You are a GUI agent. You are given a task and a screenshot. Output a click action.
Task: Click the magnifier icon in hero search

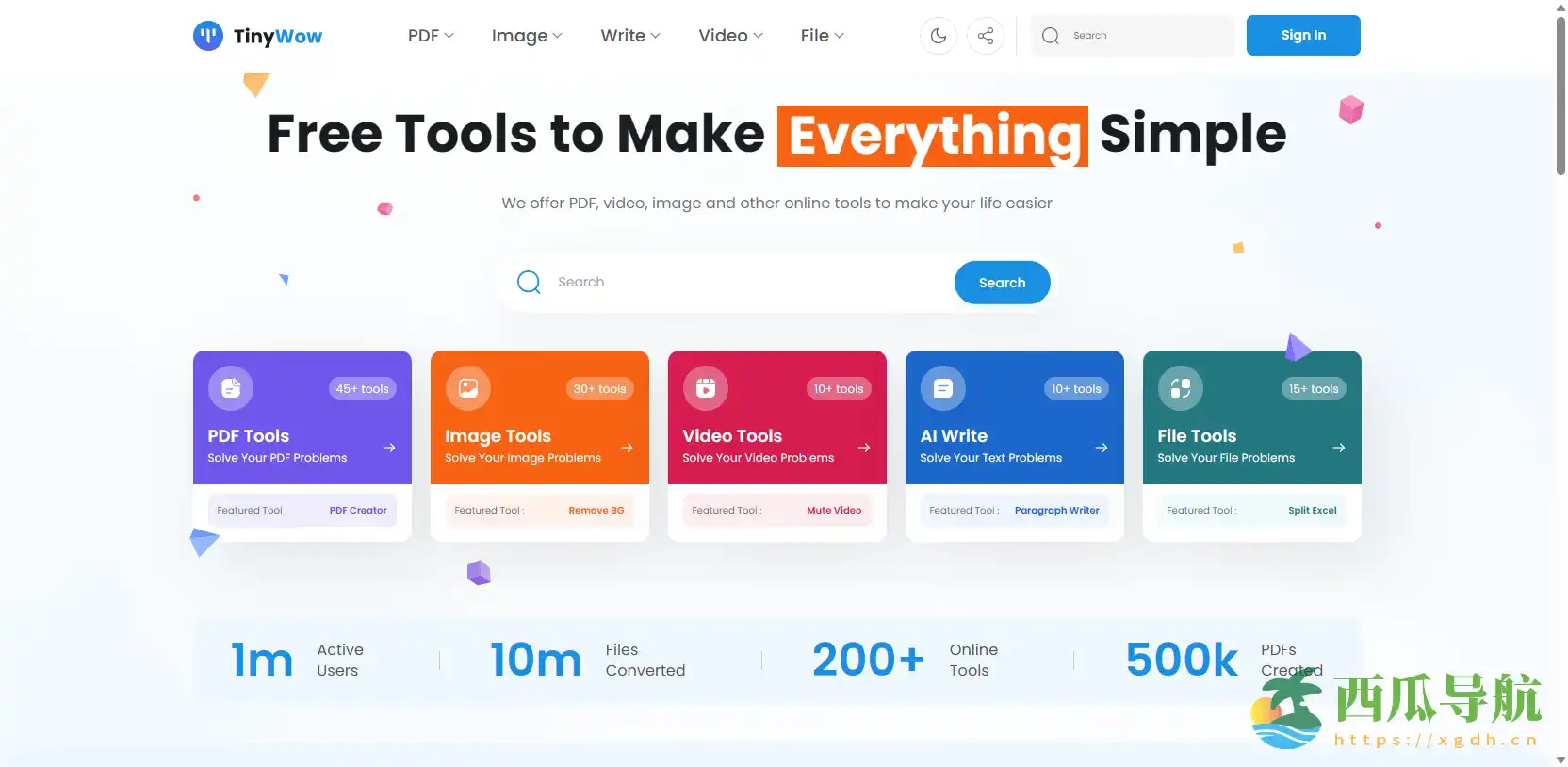click(530, 283)
